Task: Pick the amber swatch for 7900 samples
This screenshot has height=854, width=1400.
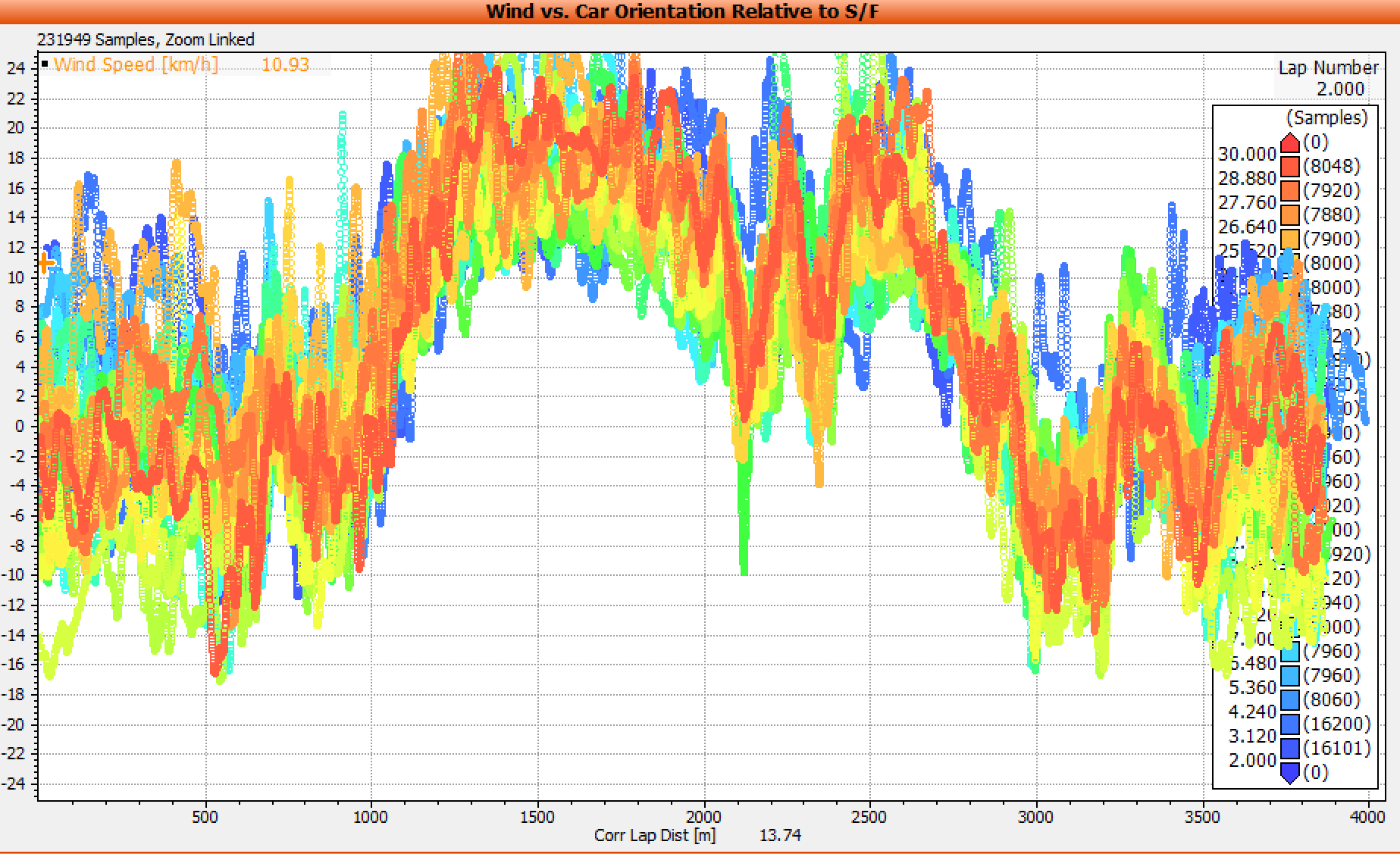Action: [x=1290, y=239]
